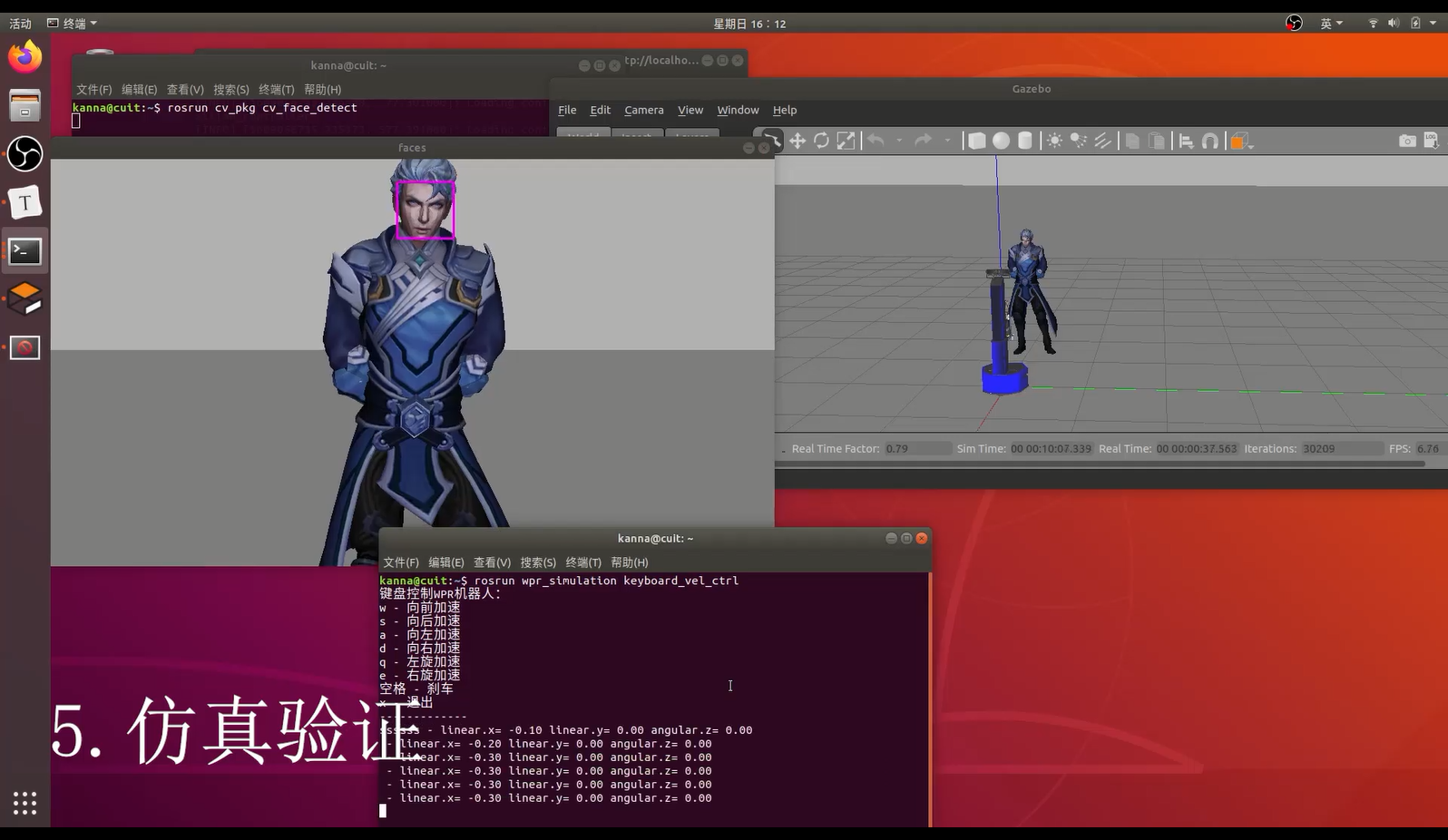The width and height of the screenshot is (1448, 840).
Task: Open 终端(T) menu in back terminal
Action: click(277, 90)
